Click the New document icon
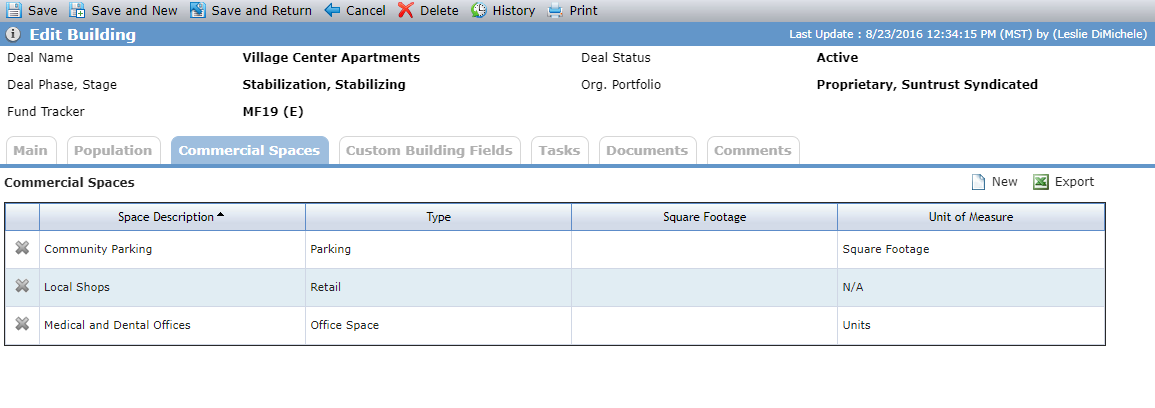Screen dimensions: 1155x408 click(978, 182)
